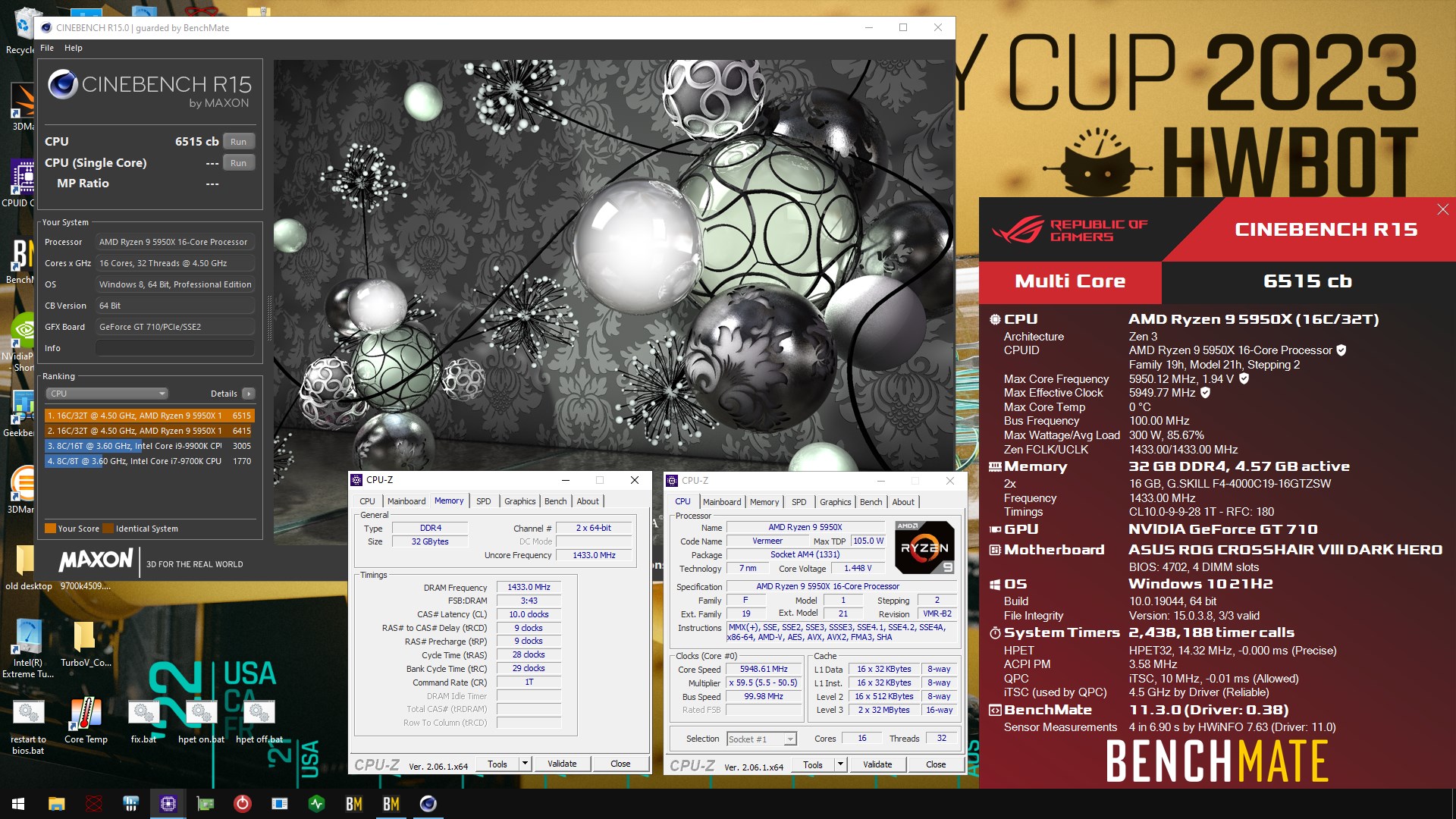Screen dimensions: 1456x819
Task: Select Mainboard tab in Memory CPU-Z window
Action: [x=406, y=501]
